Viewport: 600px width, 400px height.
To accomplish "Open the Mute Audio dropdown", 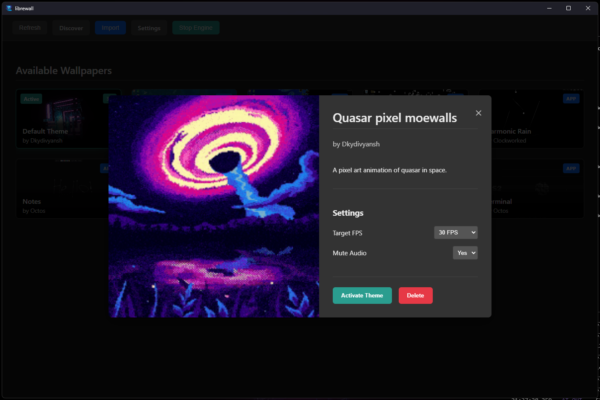I will tap(465, 253).
